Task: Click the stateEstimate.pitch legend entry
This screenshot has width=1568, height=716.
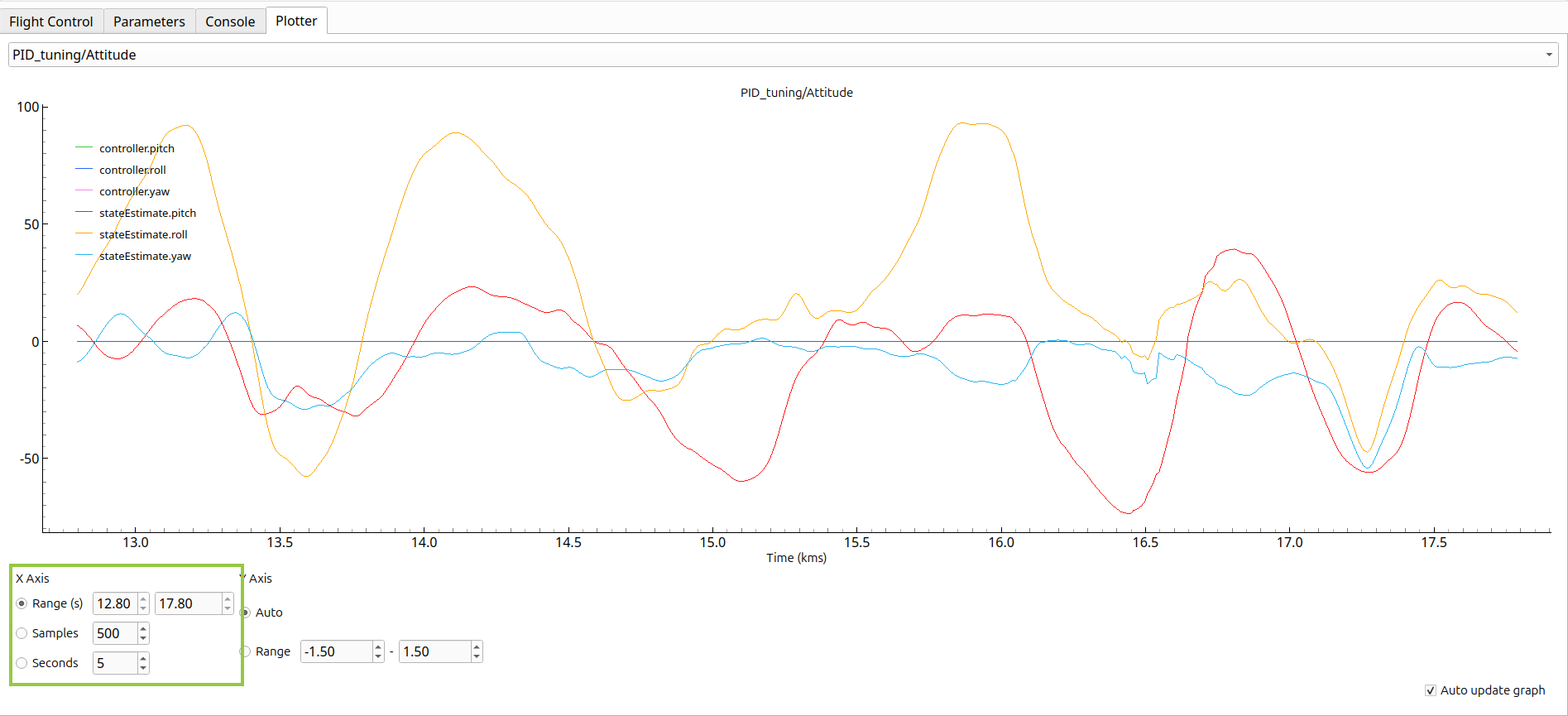Action: point(147,213)
